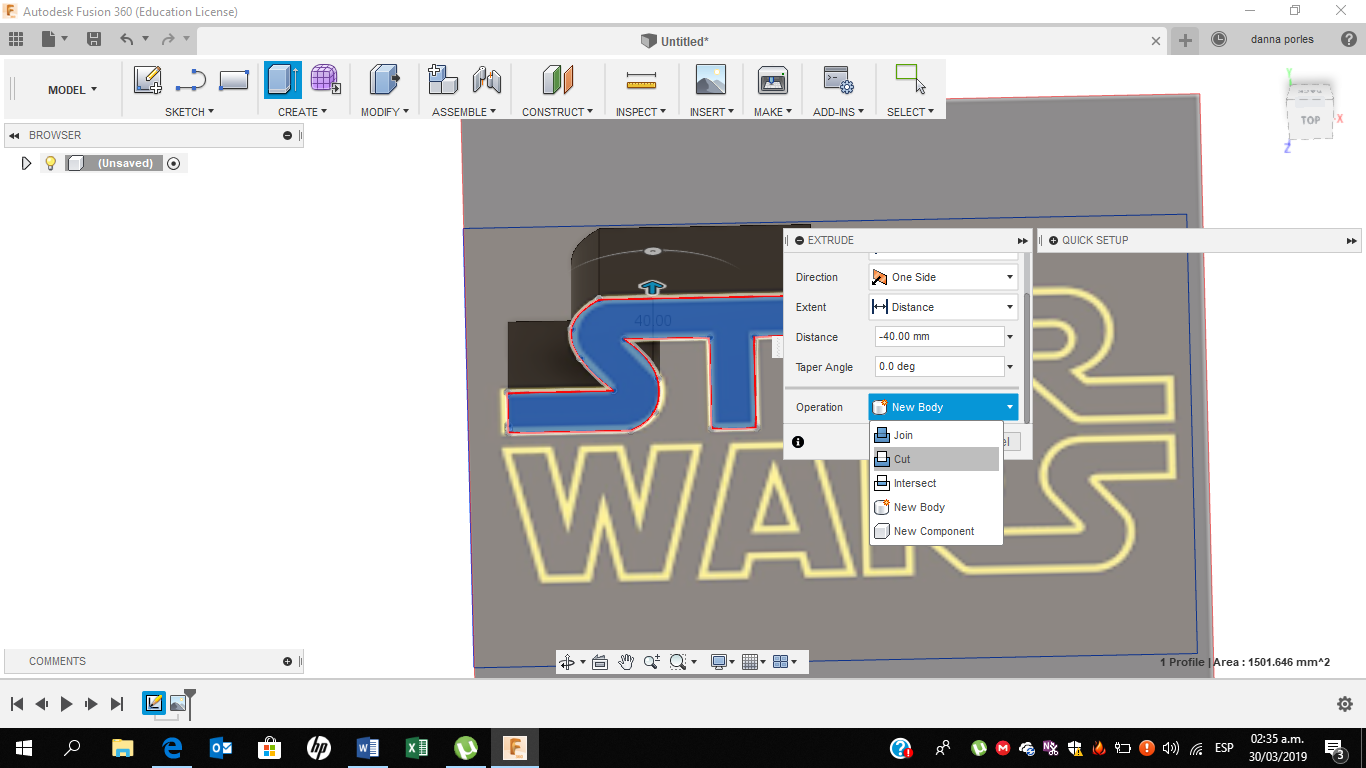
Task: Open timeline settings gear
Action: click(x=1345, y=704)
